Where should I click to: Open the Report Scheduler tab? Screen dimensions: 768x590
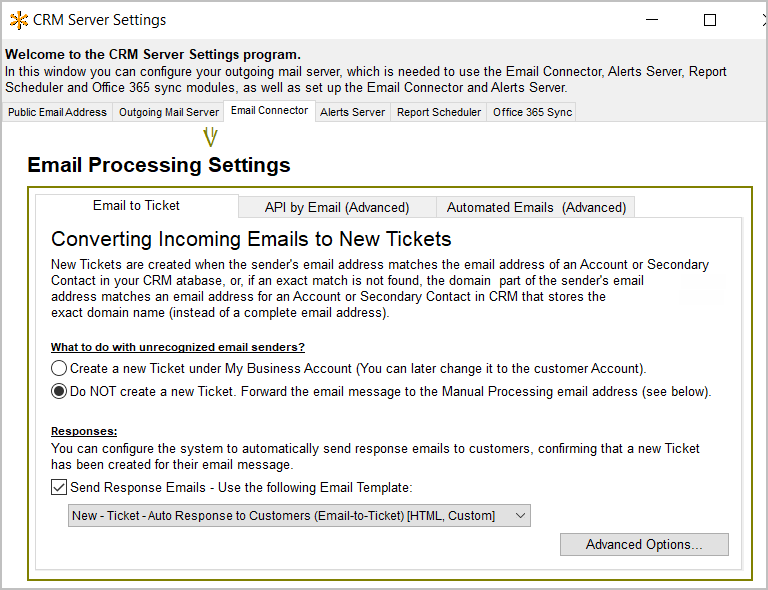(x=438, y=112)
